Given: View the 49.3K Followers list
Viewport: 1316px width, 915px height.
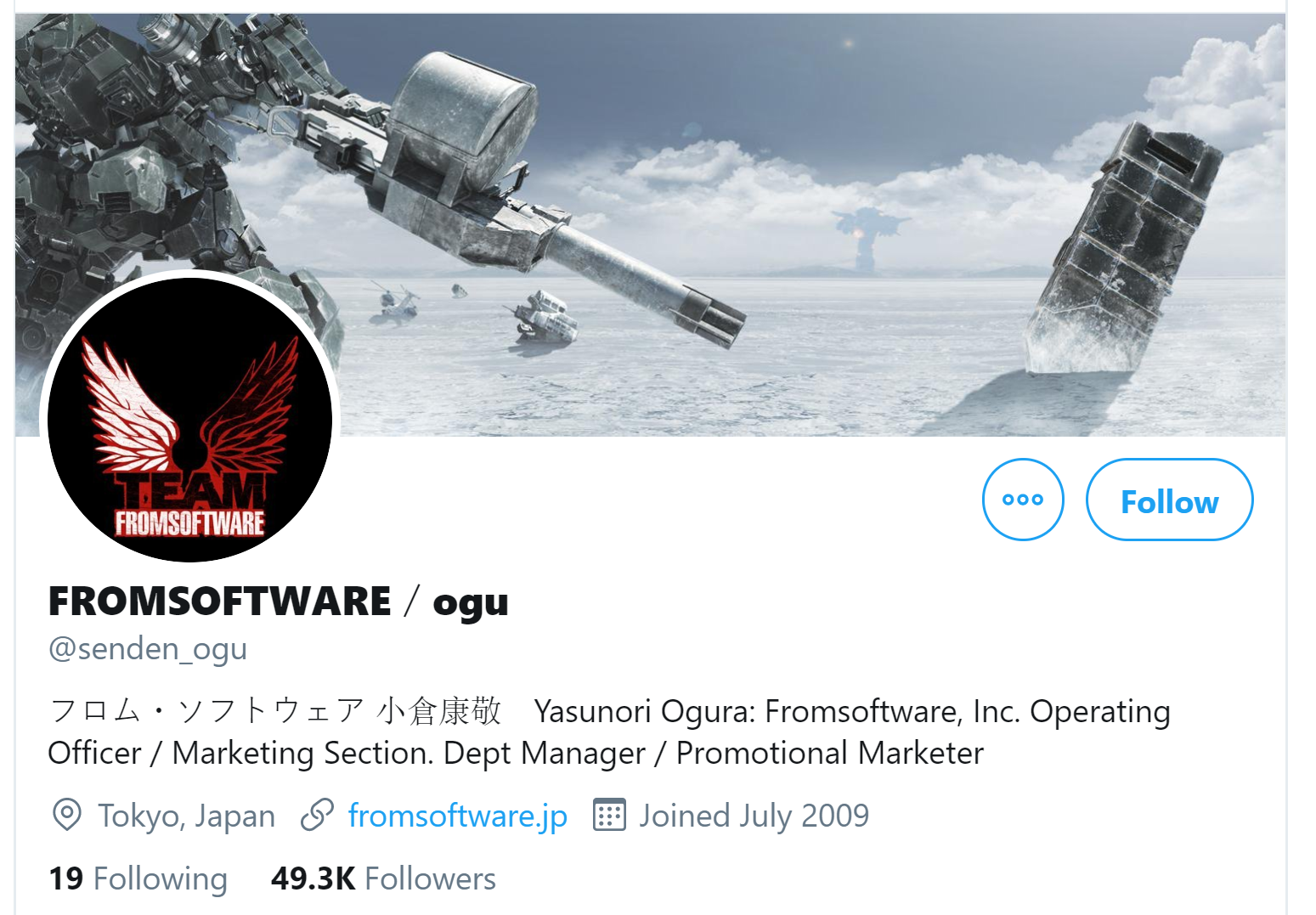Looking at the screenshot, I should [x=383, y=878].
